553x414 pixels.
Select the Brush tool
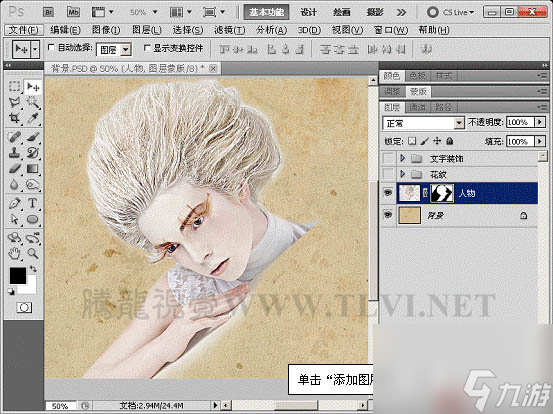click(33, 137)
